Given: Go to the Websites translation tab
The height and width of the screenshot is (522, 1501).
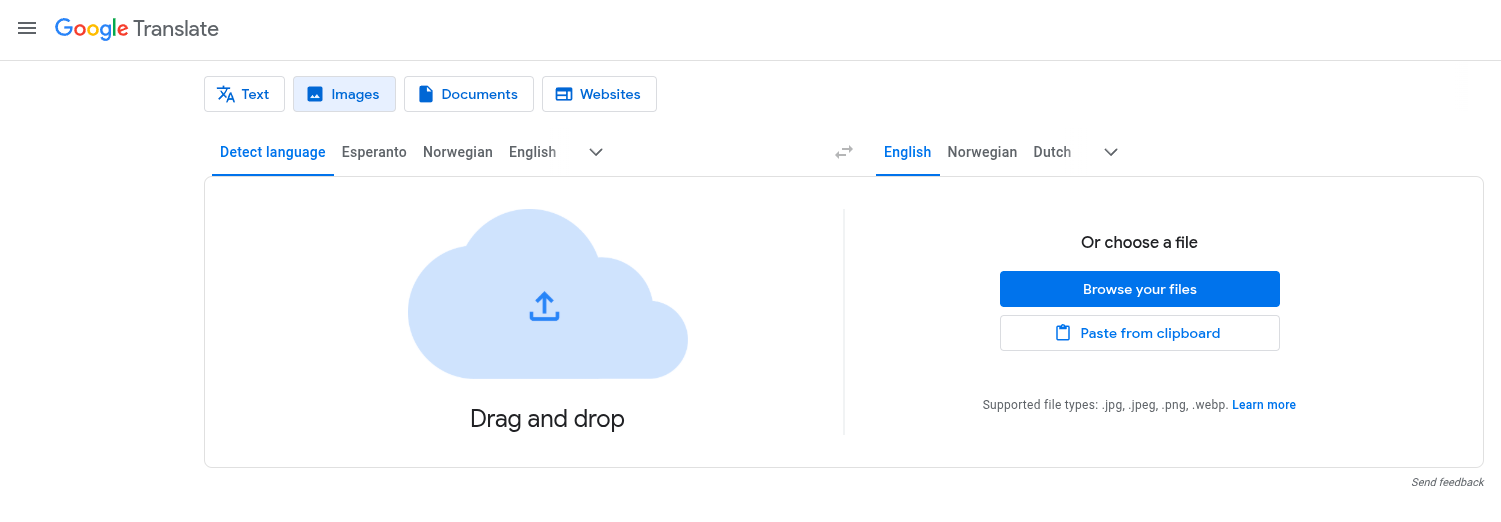Looking at the screenshot, I should [599, 94].
